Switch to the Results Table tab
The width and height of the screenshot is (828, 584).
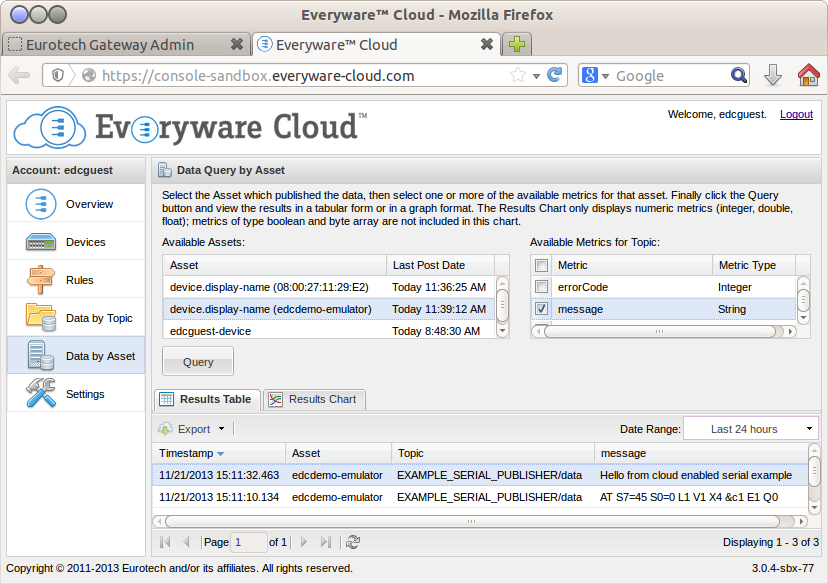pos(208,399)
